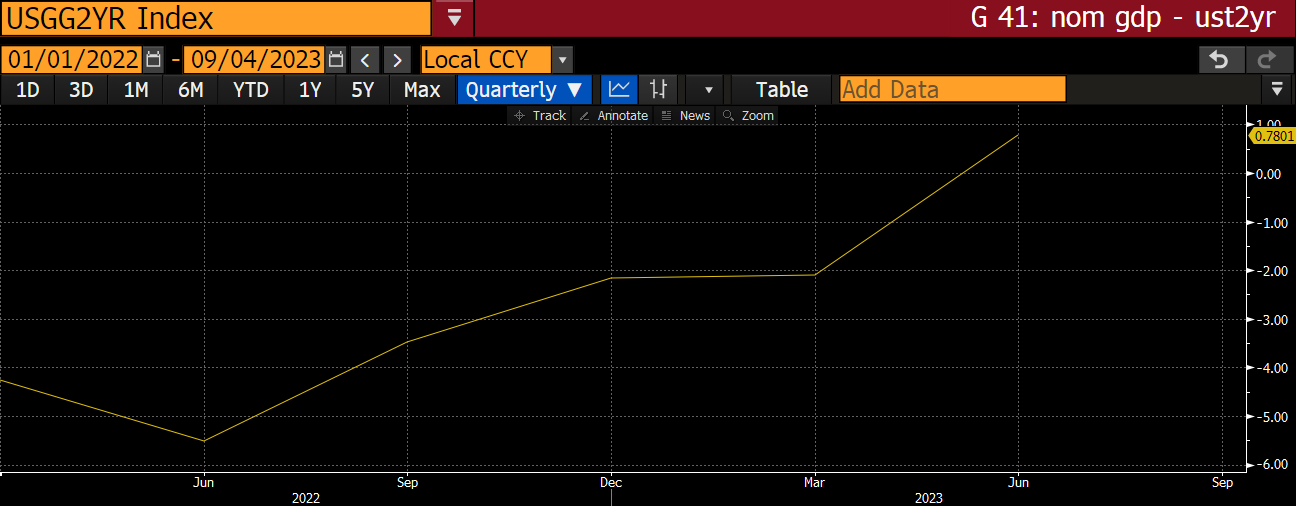Screen dimensions: 1296x506
Task: Show News on the chart
Action: click(x=685, y=116)
